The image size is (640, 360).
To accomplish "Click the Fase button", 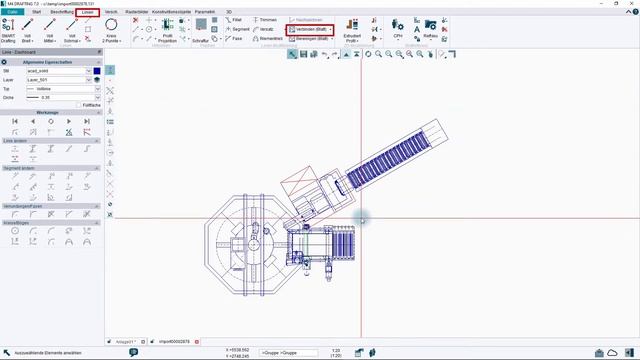I will pos(234,38).
